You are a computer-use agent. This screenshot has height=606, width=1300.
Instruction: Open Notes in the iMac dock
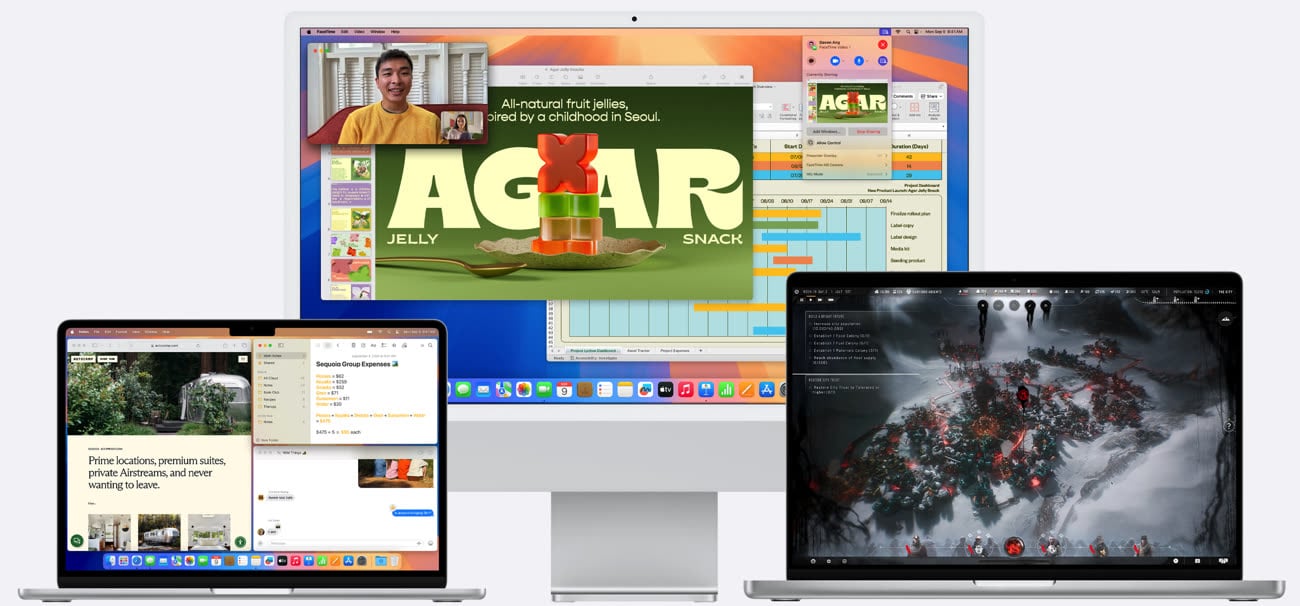pos(625,389)
